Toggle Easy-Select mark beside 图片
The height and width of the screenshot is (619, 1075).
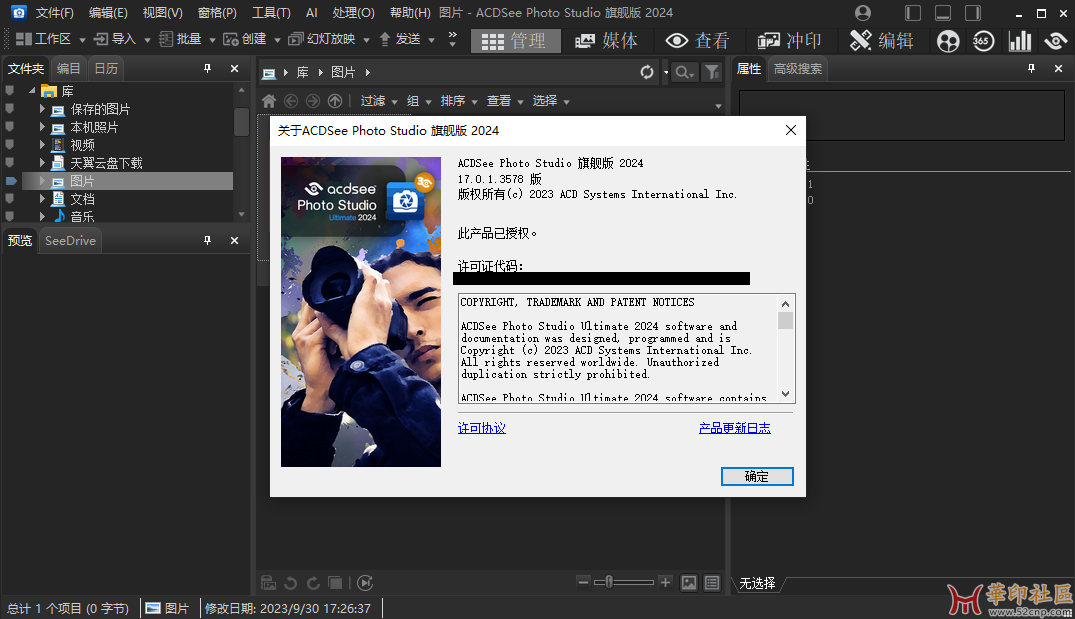click(10, 181)
